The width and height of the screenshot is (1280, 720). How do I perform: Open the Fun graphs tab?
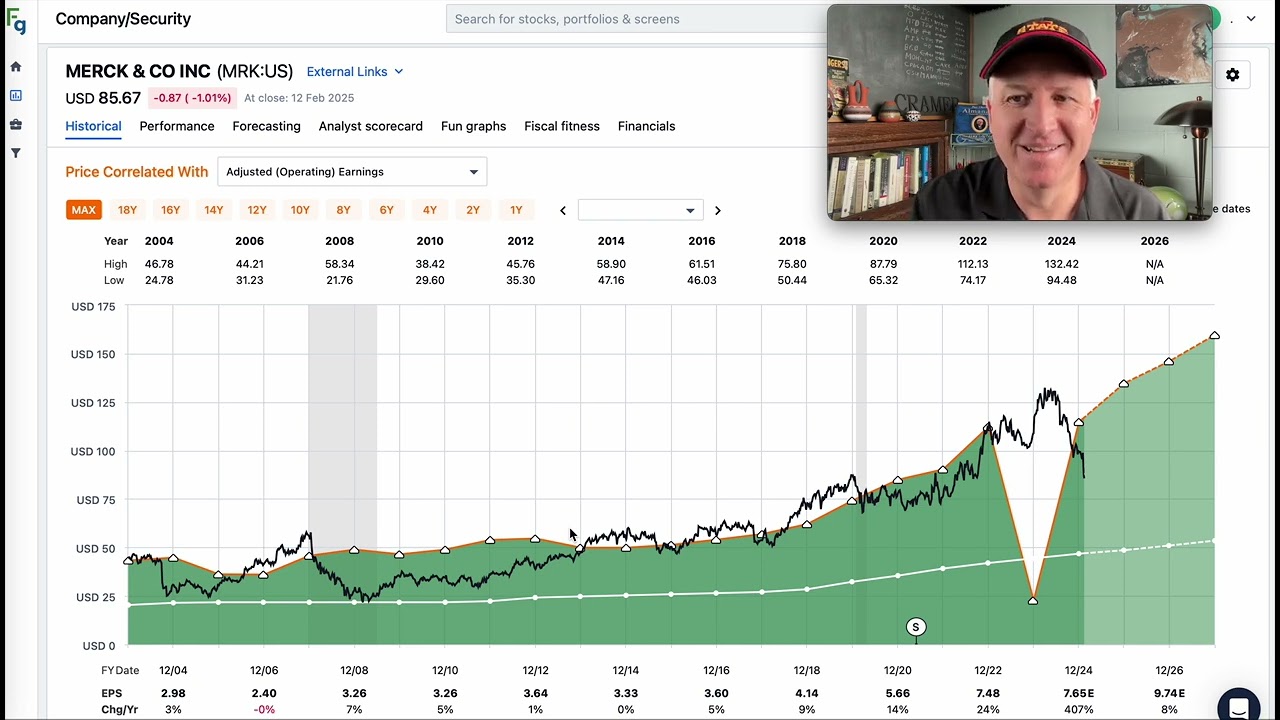coord(473,126)
